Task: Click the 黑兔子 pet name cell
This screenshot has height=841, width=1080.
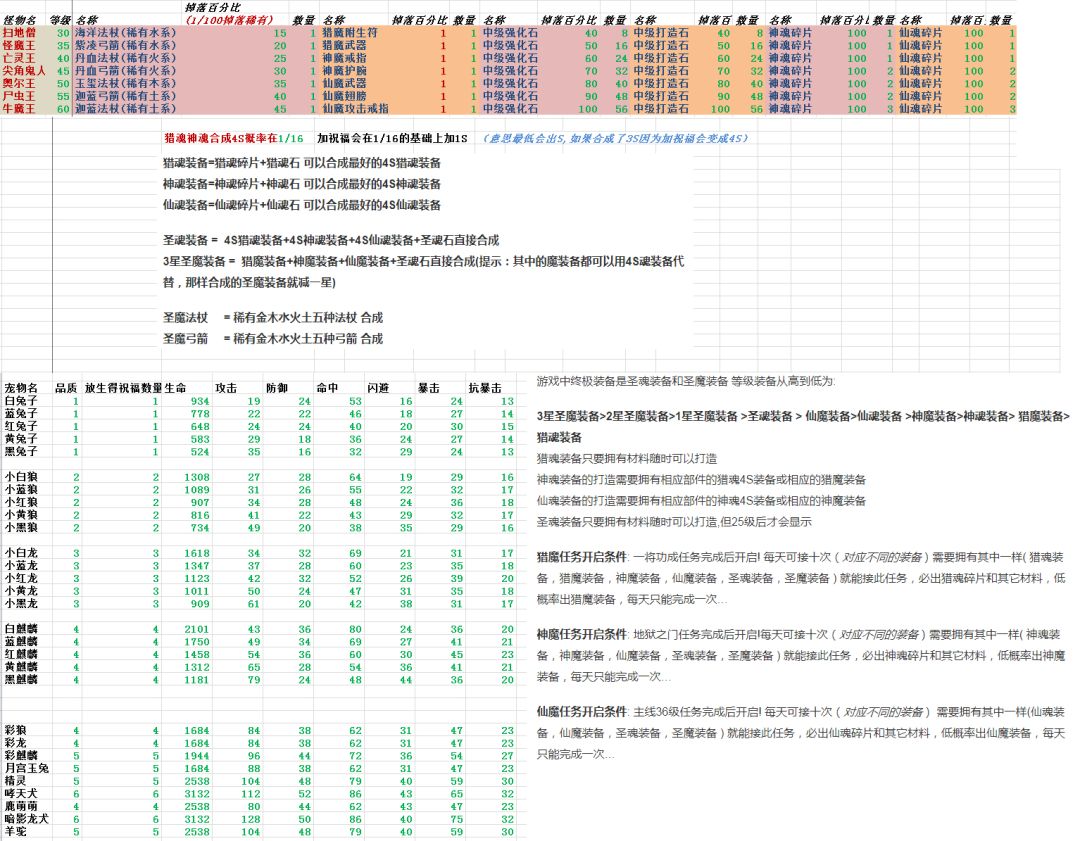Action: [21, 452]
